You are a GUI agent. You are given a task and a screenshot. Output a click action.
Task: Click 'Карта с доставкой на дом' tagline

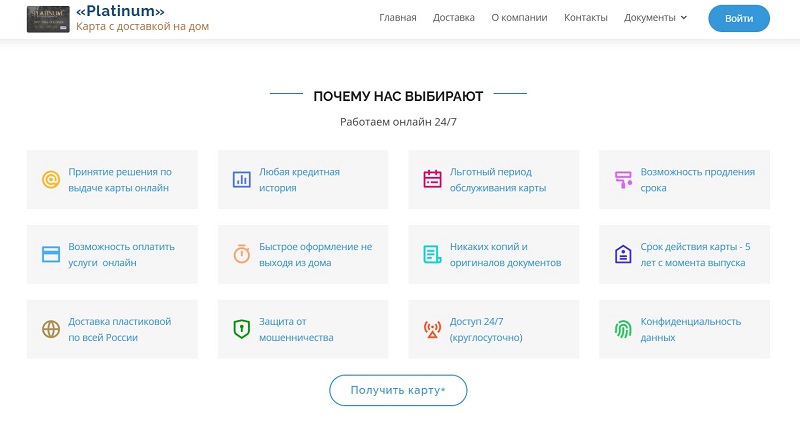[142, 27]
